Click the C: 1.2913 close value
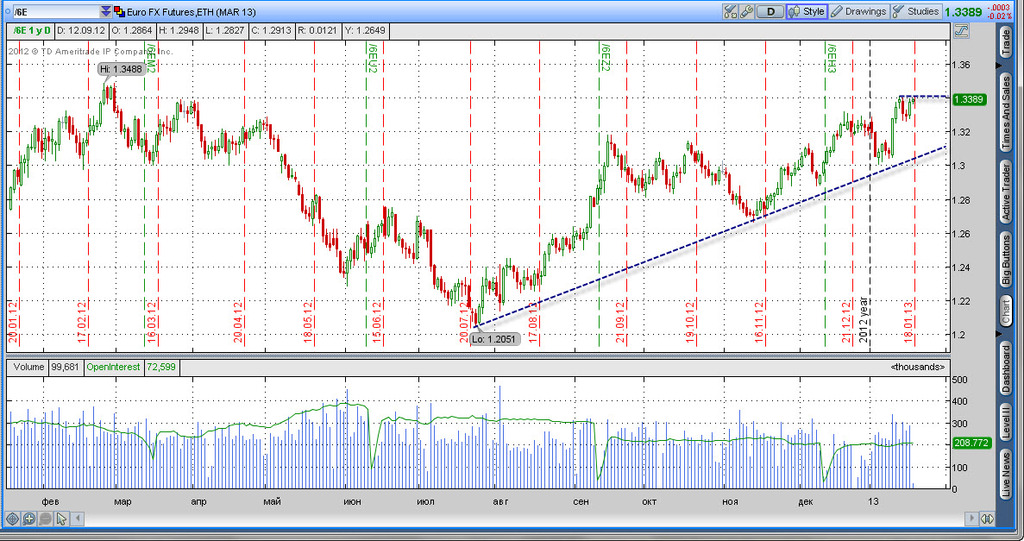The image size is (1024, 541). (270, 31)
